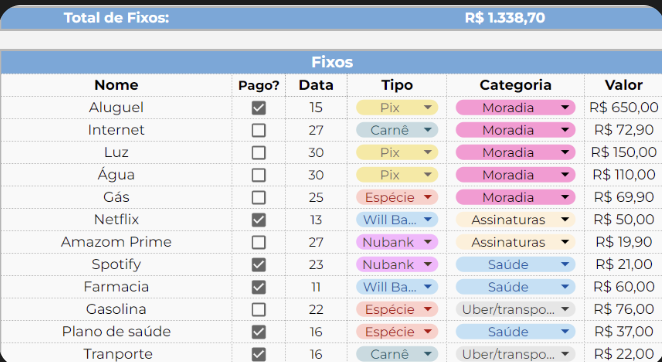
Task: Expand the Gás Espécie type dropdown
Action: pyautogui.click(x=397, y=197)
